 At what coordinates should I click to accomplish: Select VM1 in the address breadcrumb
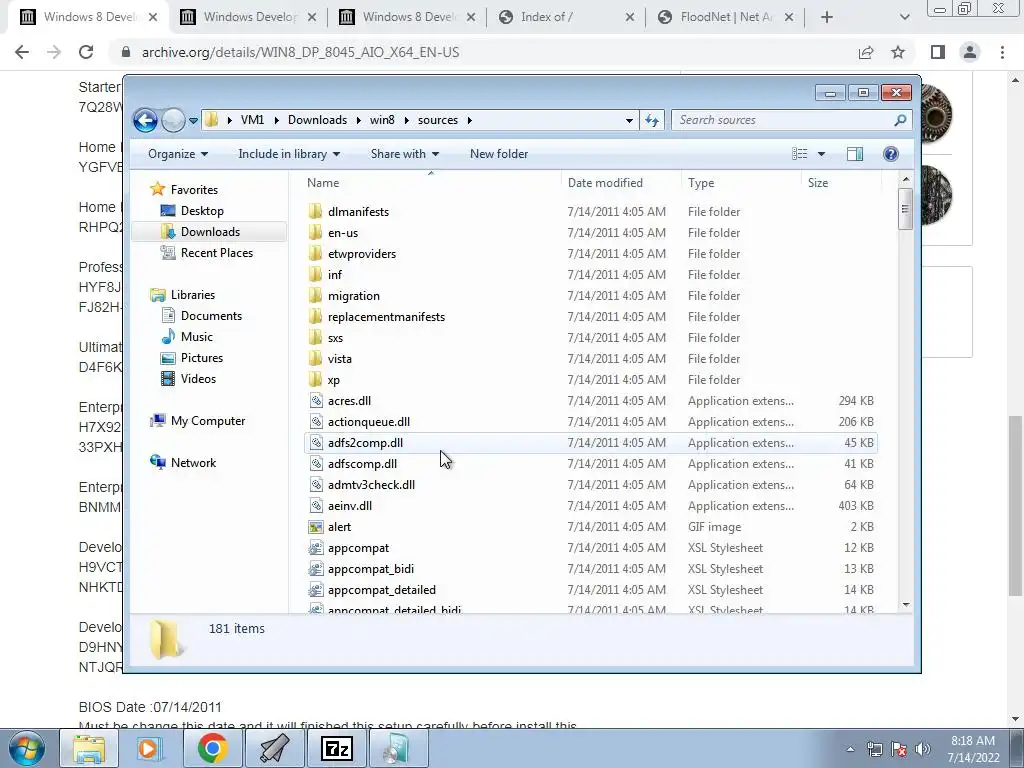(252, 120)
